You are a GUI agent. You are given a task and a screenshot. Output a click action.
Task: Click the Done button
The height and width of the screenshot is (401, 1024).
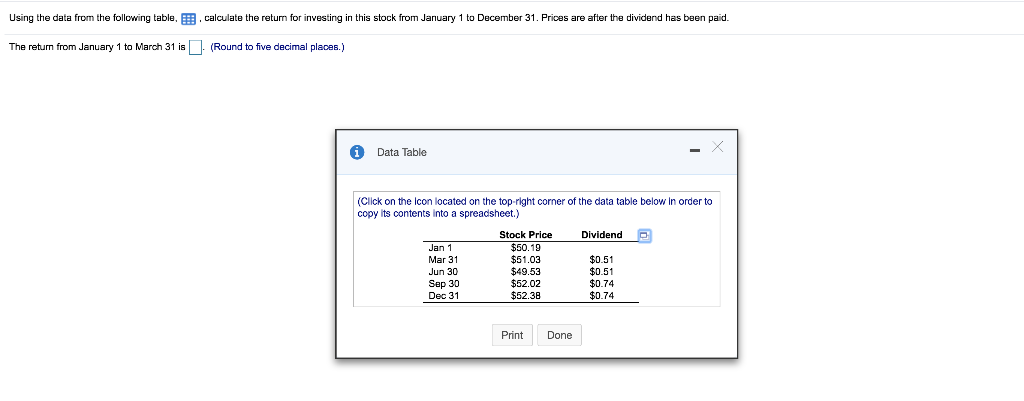[560, 335]
